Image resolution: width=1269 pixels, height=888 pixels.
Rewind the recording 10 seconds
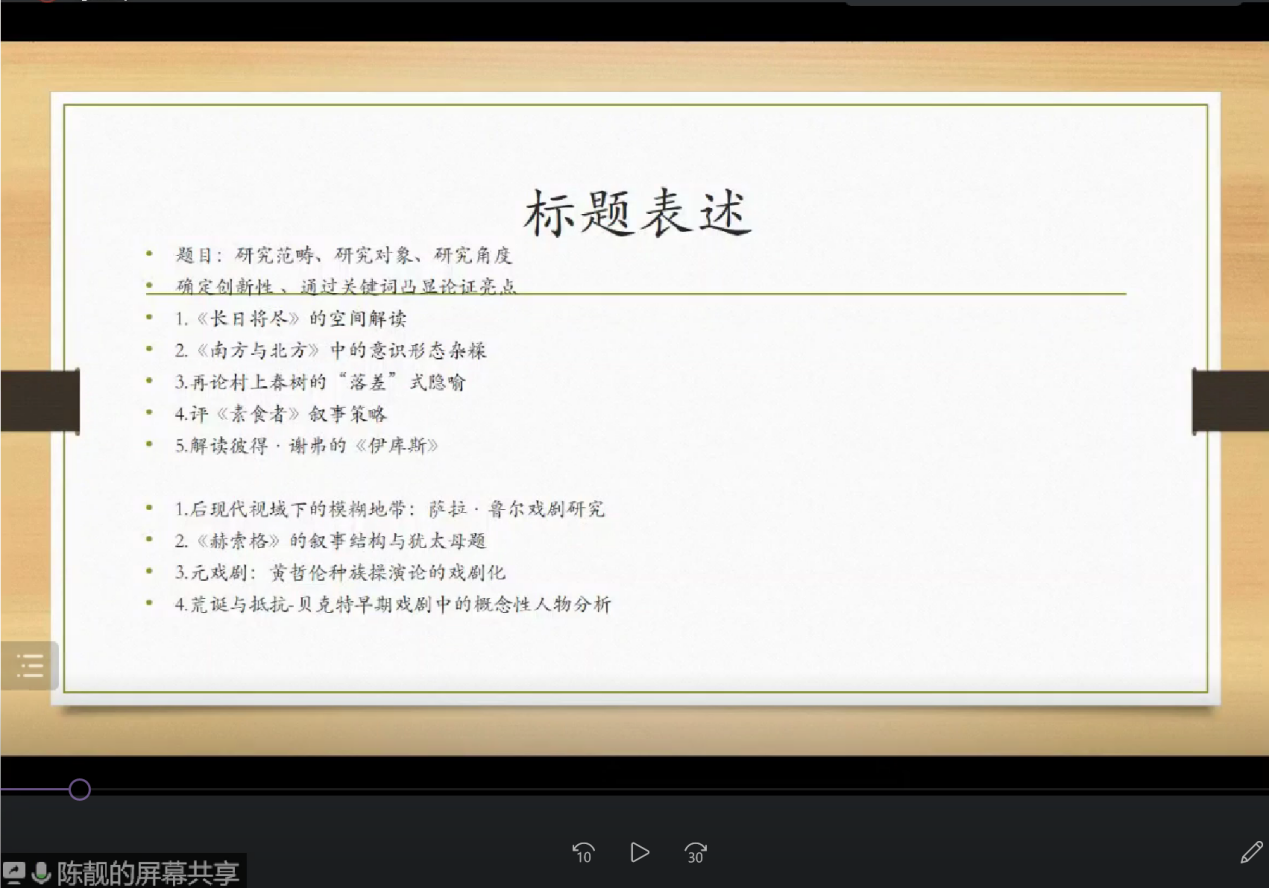583,852
